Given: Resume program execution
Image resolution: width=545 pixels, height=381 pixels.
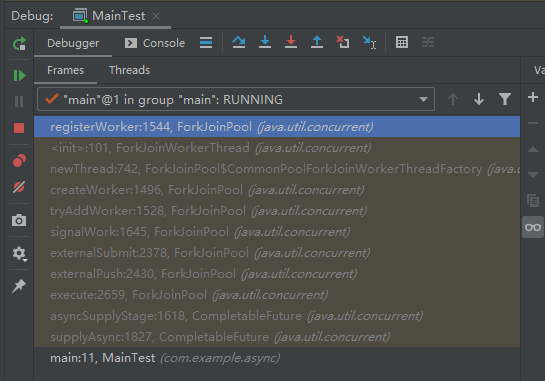Looking at the screenshot, I should [19, 75].
